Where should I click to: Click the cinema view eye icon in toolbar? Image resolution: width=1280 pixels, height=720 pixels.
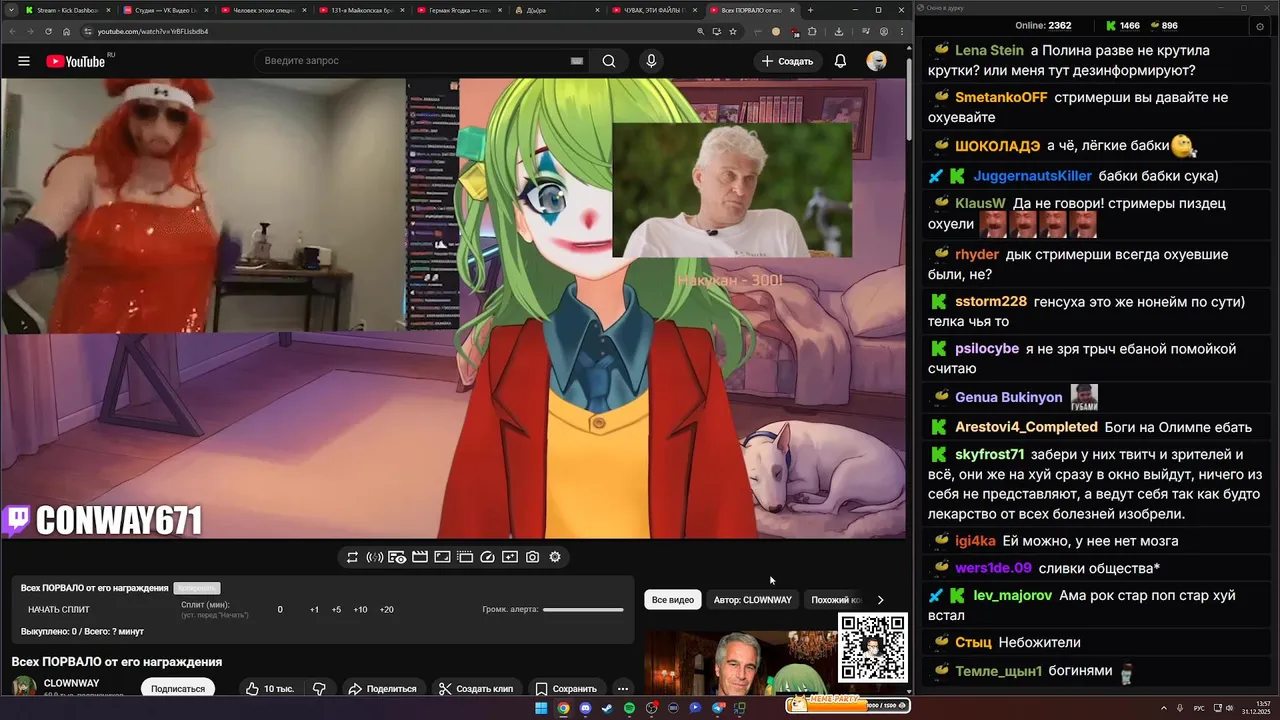397,557
